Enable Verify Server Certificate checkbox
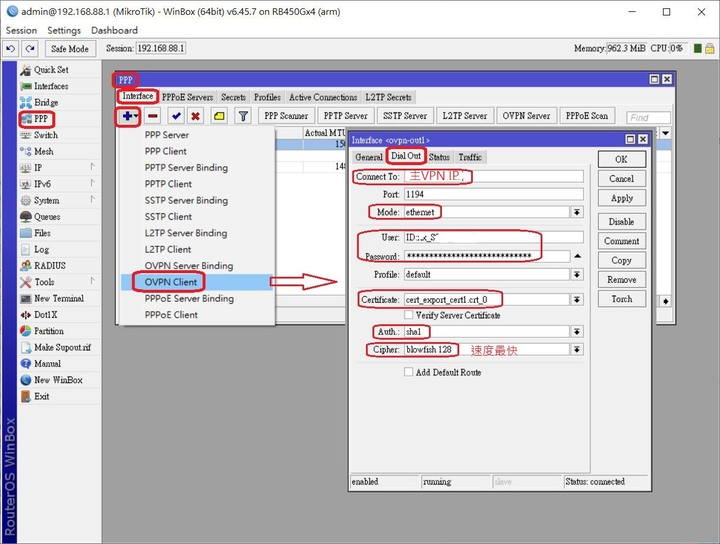The image size is (720, 544). click(x=408, y=315)
